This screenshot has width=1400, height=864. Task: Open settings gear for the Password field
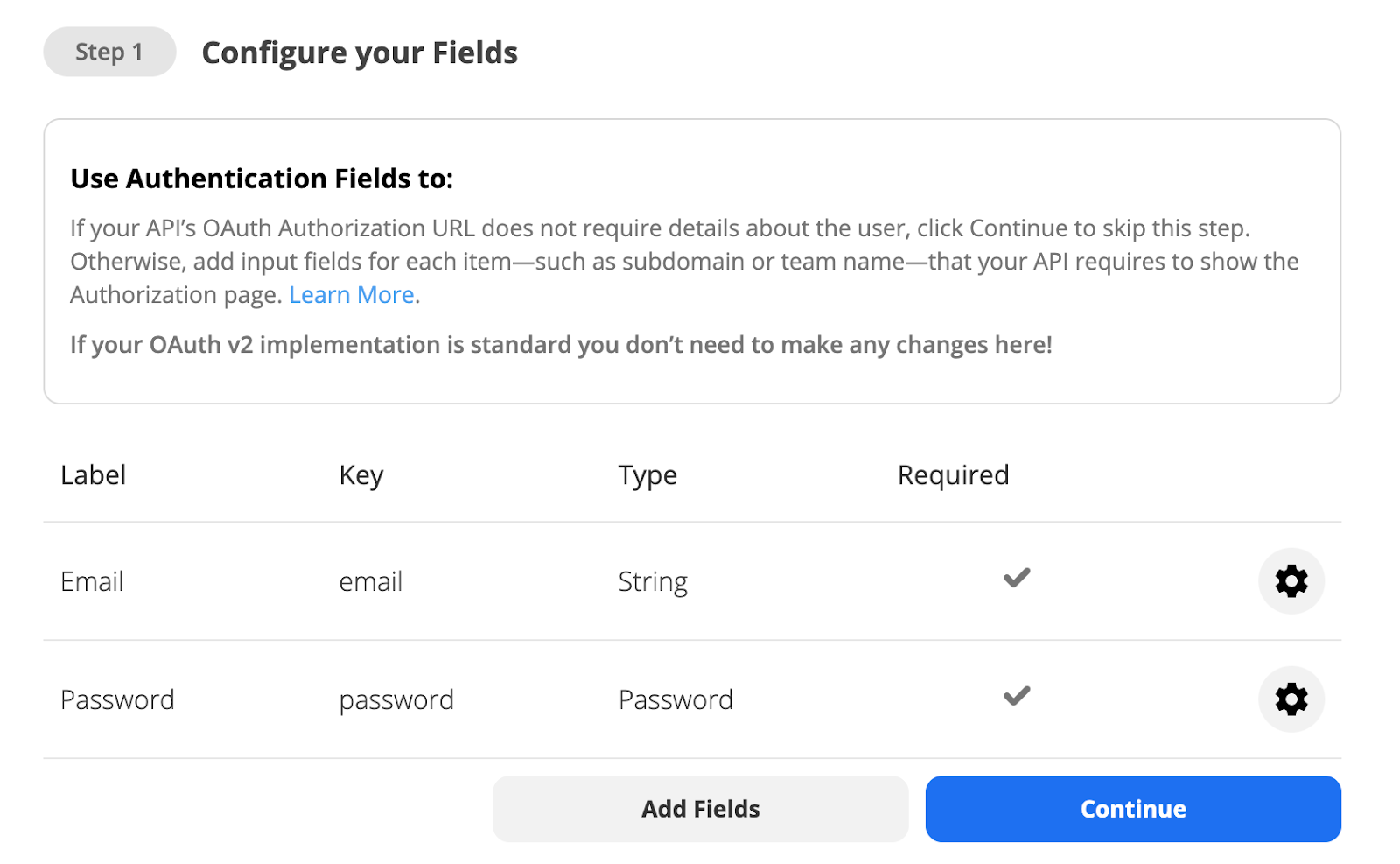1291,699
